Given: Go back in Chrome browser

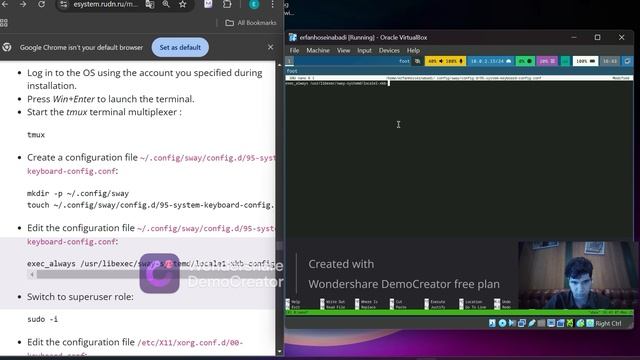Looking at the screenshot, I should click(x=5, y=4).
